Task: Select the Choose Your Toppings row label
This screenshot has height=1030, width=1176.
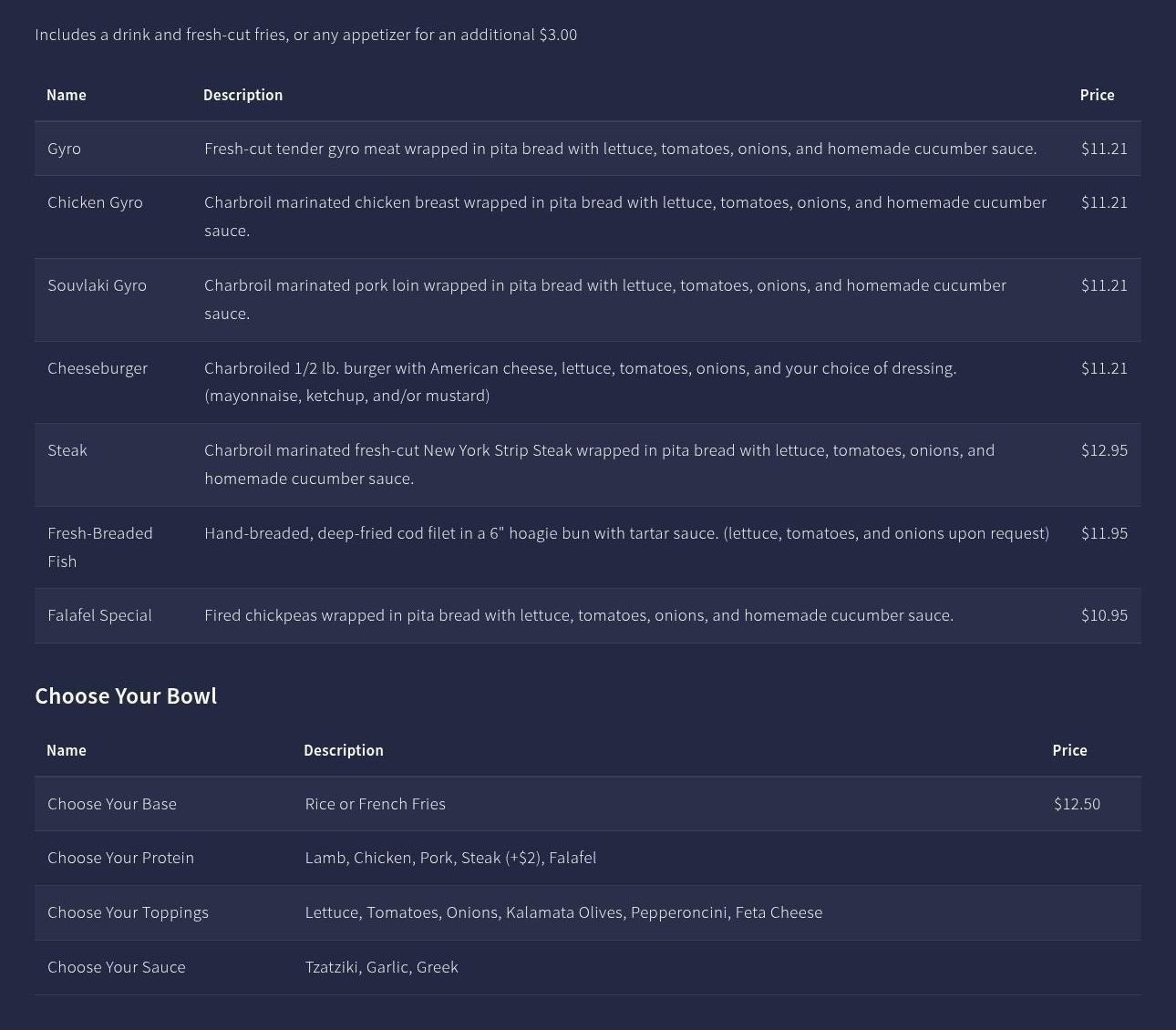Action: pyautogui.click(x=128, y=912)
